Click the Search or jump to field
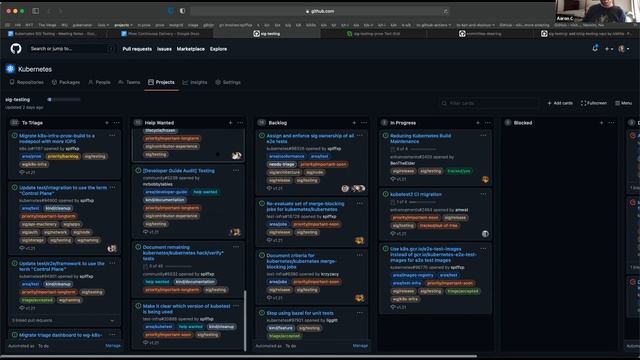This screenshot has width=640, height=360. (72, 49)
